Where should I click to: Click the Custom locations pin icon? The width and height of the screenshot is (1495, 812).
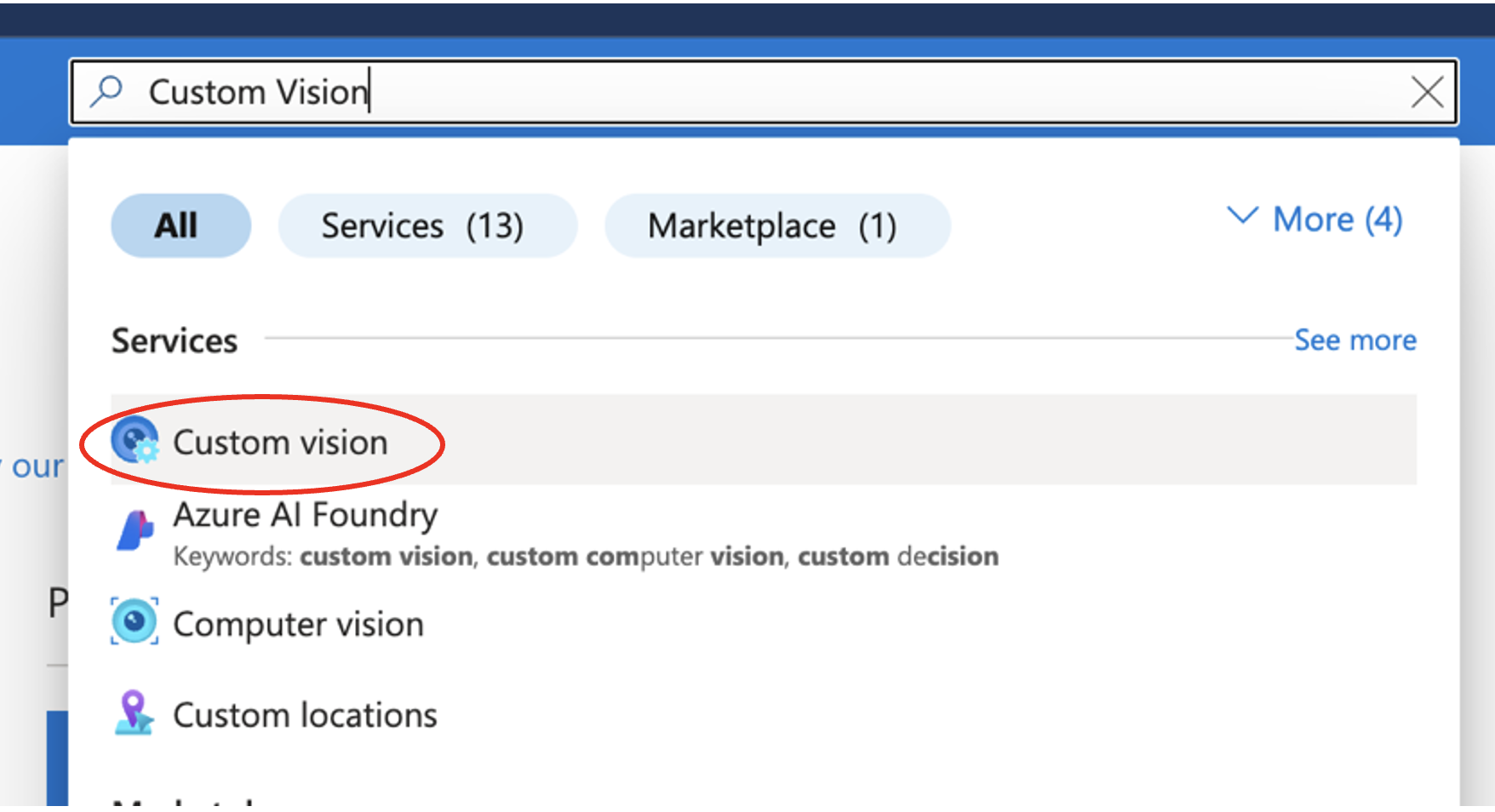(x=134, y=713)
